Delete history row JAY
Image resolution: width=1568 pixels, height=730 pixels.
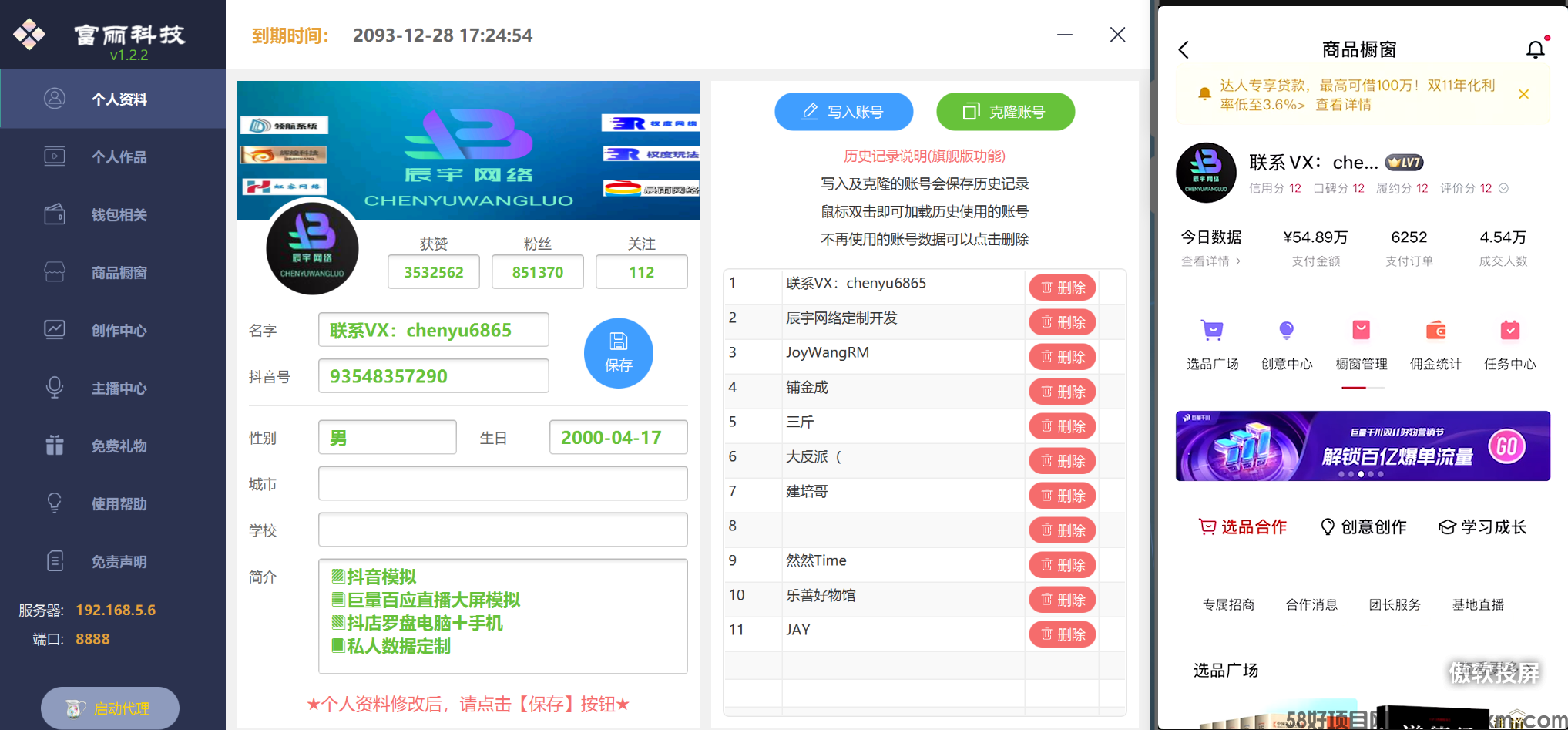coord(1063,634)
